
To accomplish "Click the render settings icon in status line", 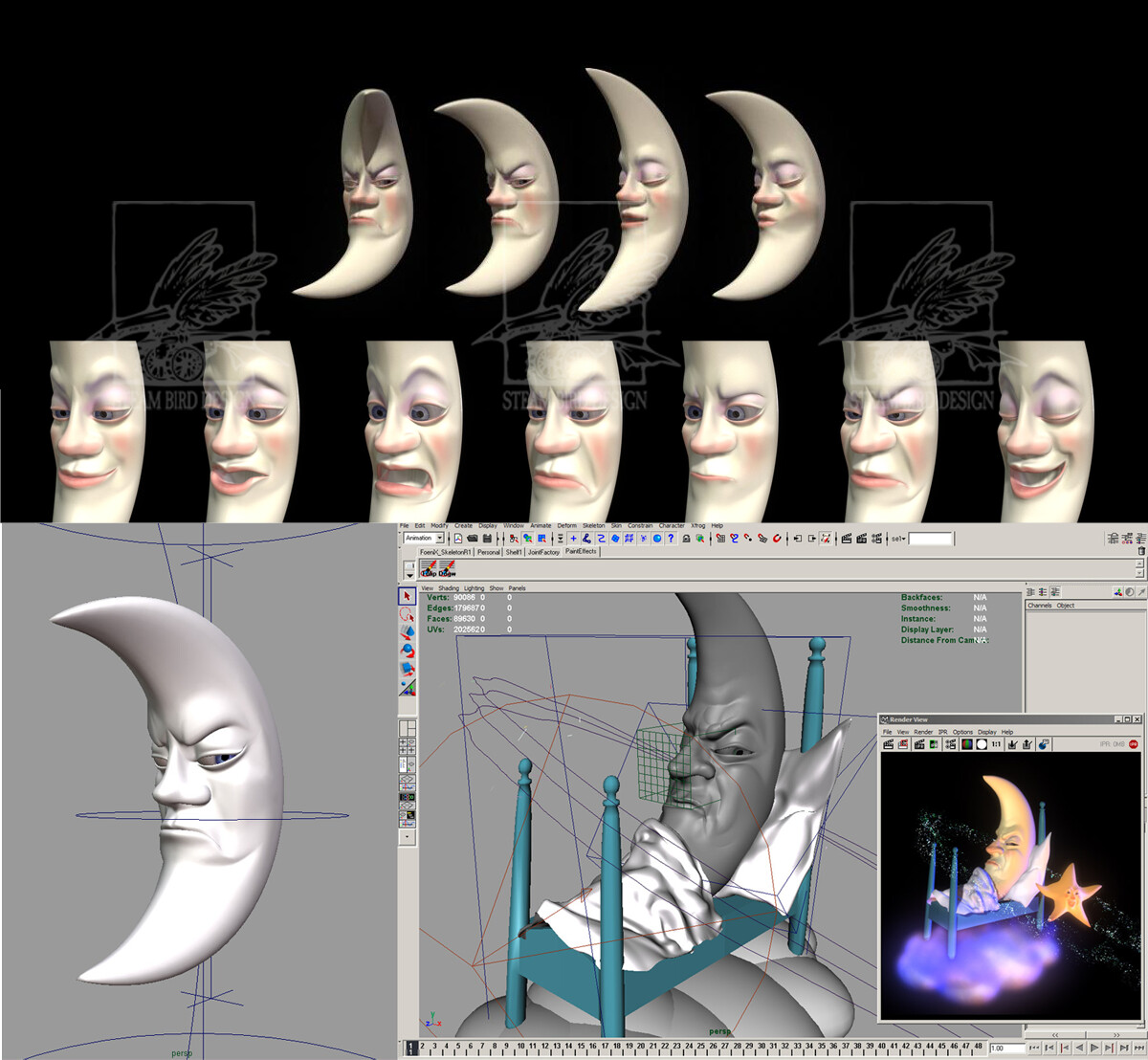I will 876,539.
